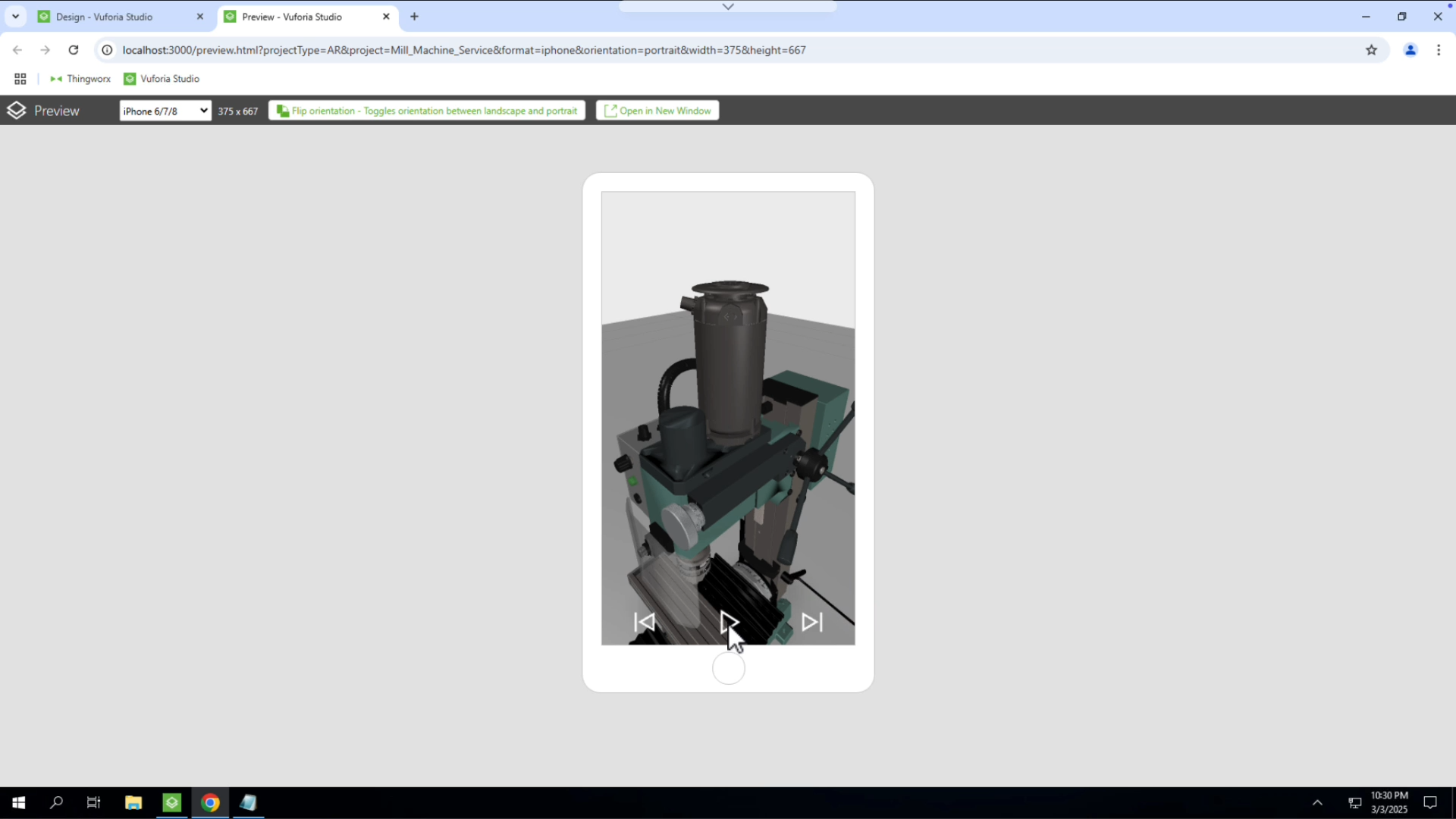Open the Vuforia Studio bookmark

point(162,79)
